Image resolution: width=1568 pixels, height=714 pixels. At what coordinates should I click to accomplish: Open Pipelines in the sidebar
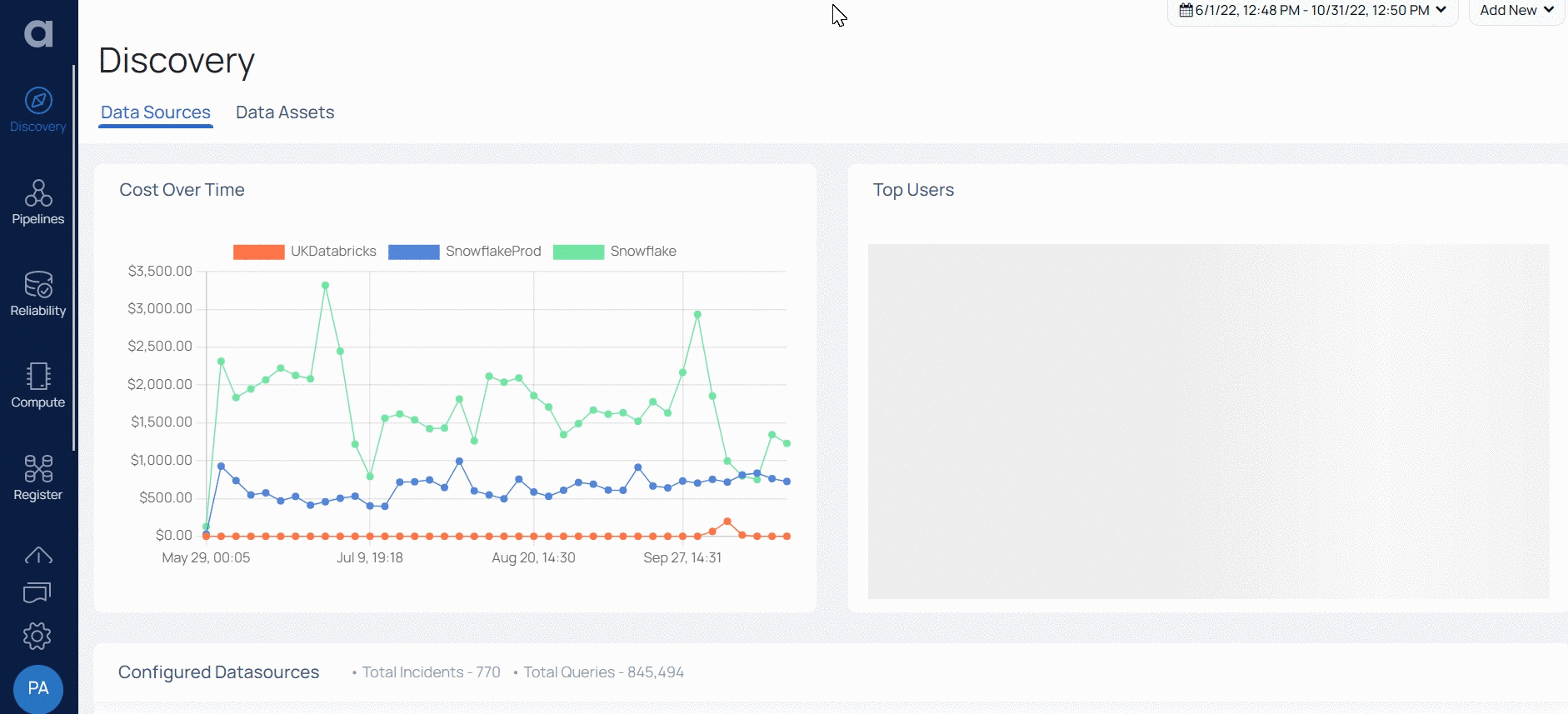(38, 202)
